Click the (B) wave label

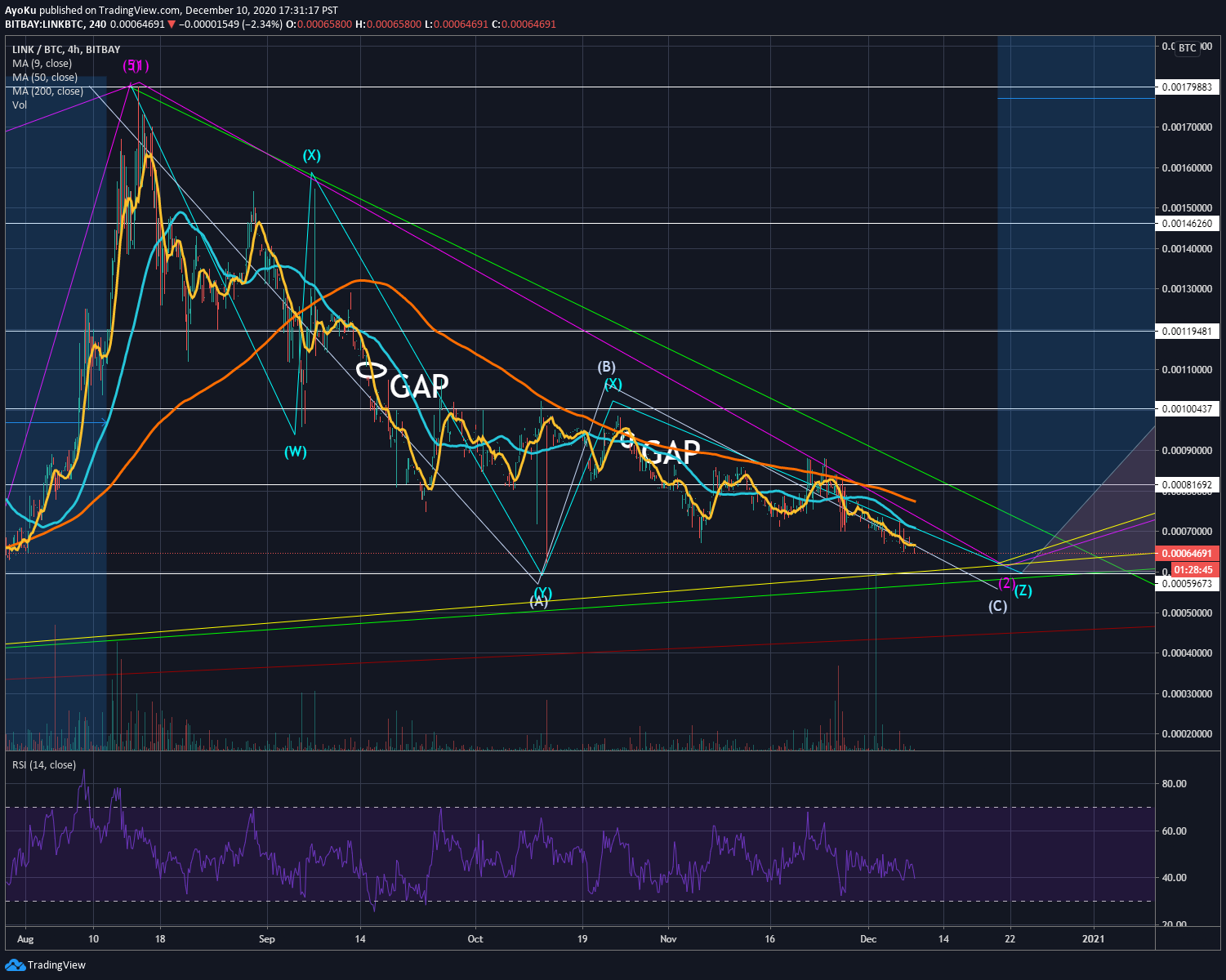pos(606,367)
